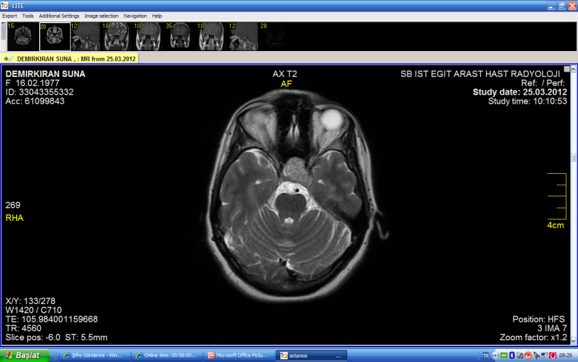Switch to Microsoft Office Picture taskbar item

click(x=239, y=355)
